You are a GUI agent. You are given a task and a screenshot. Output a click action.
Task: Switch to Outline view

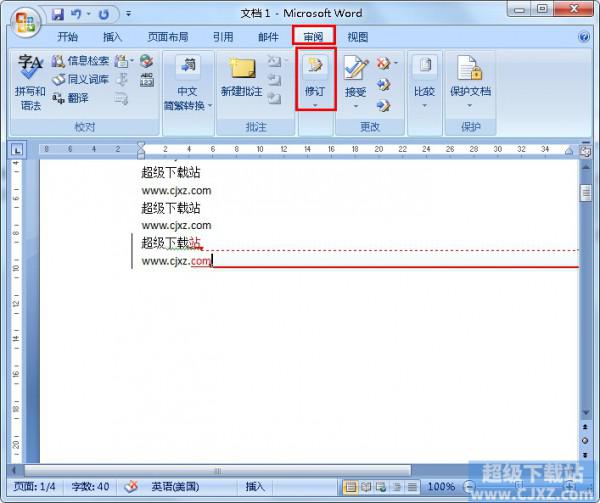397,487
